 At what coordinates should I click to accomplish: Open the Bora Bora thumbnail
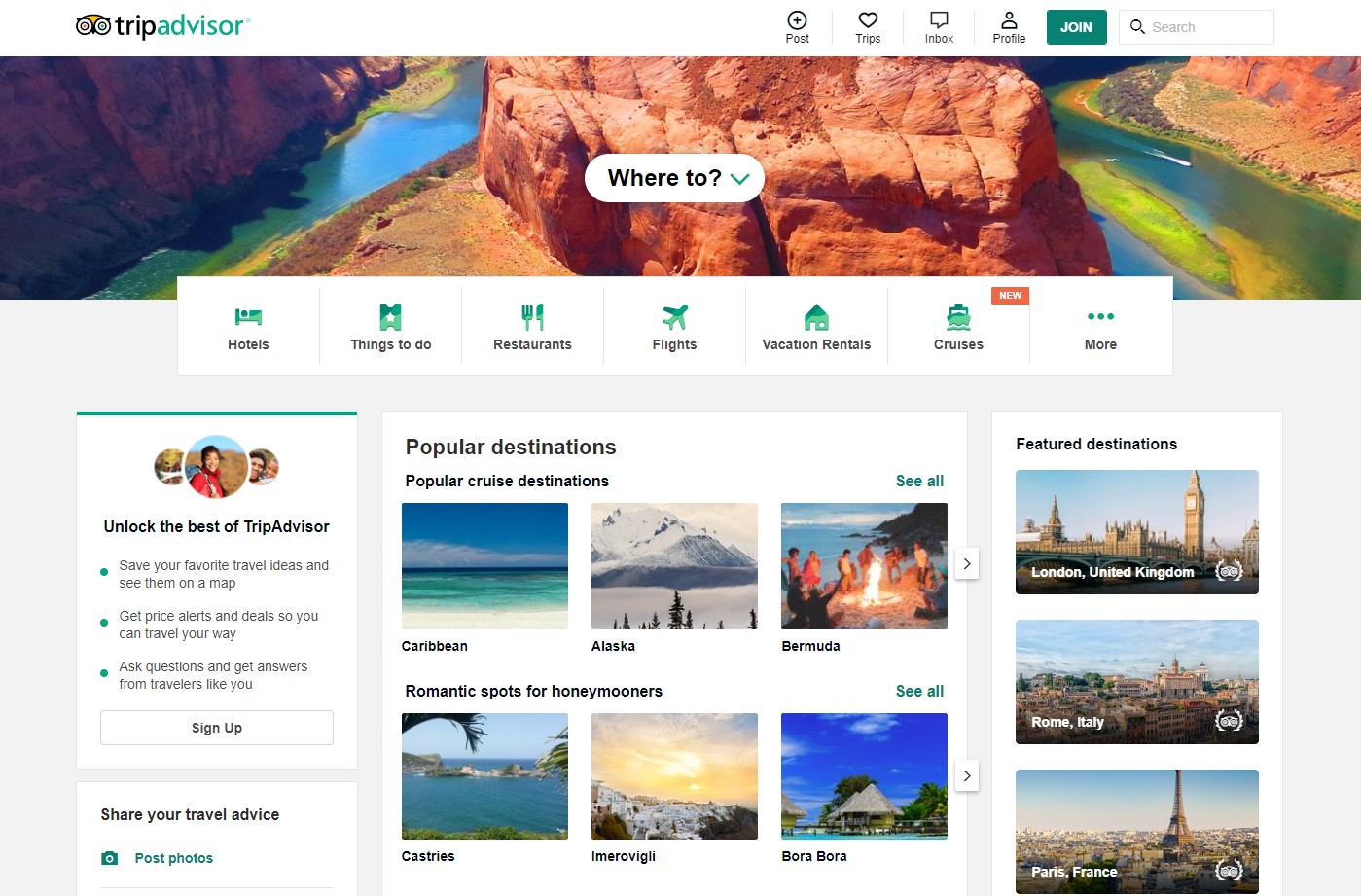tap(864, 776)
